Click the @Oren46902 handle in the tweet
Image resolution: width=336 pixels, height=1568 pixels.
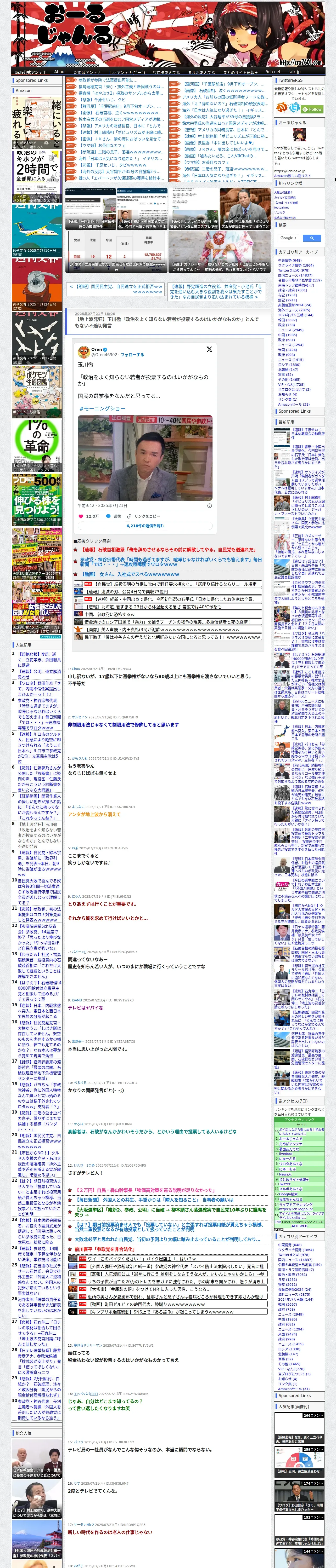[104, 354]
